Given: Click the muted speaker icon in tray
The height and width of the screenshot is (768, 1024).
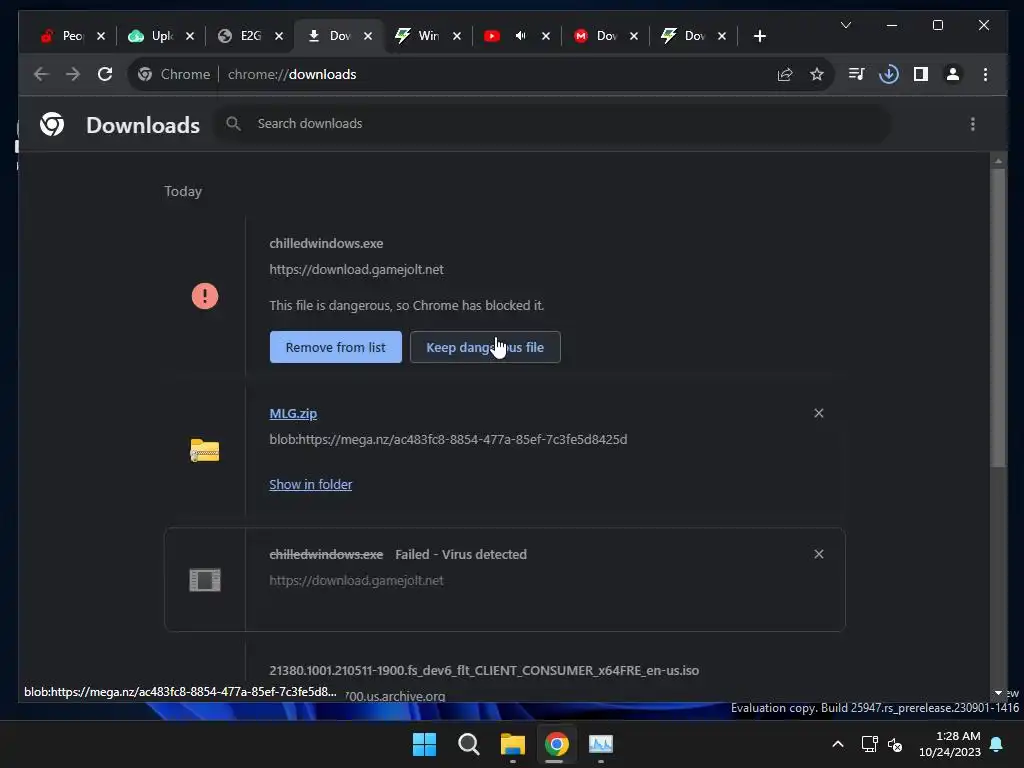Looking at the screenshot, I should coord(895,744).
